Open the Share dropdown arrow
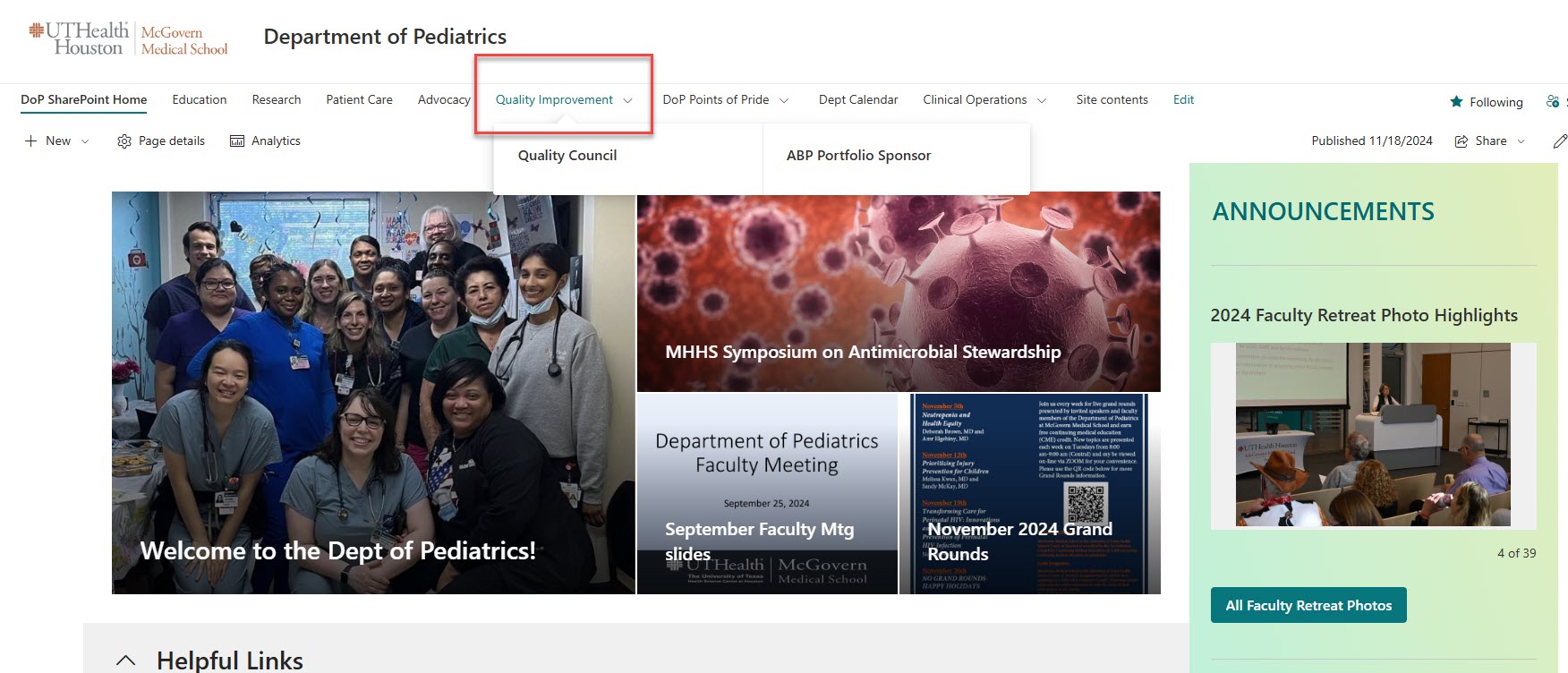This screenshot has height=673, width=1568. tap(1521, 141)
